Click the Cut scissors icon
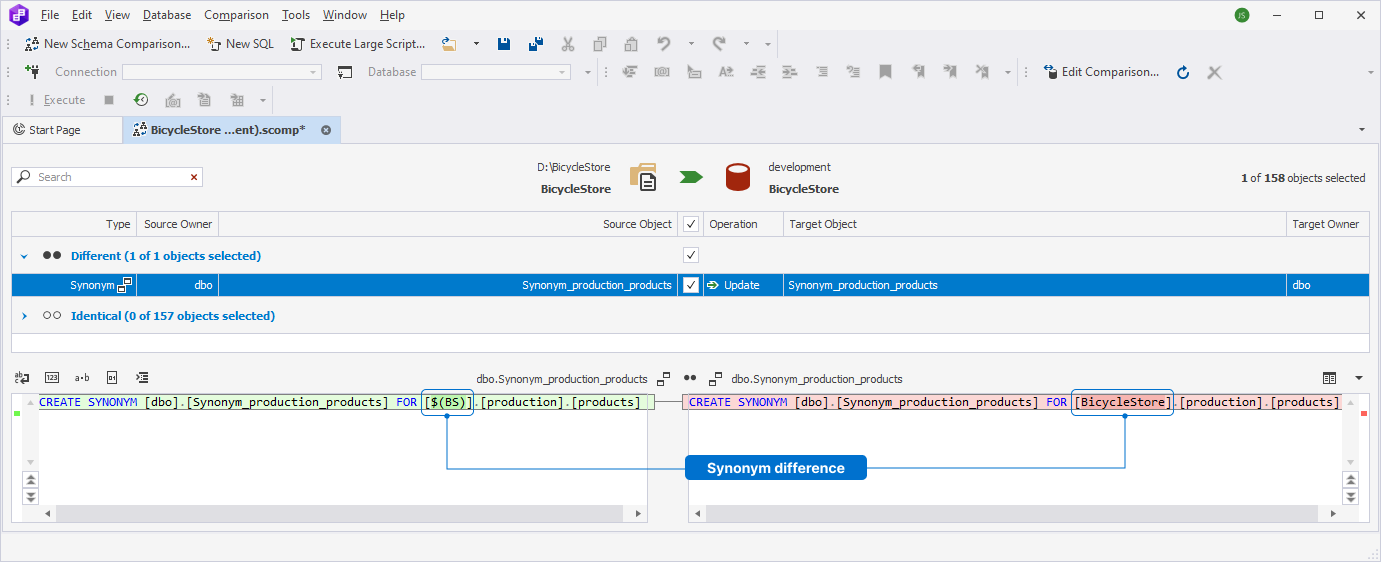This screenshot has width=1381, height=562. [x=568, y=44]
